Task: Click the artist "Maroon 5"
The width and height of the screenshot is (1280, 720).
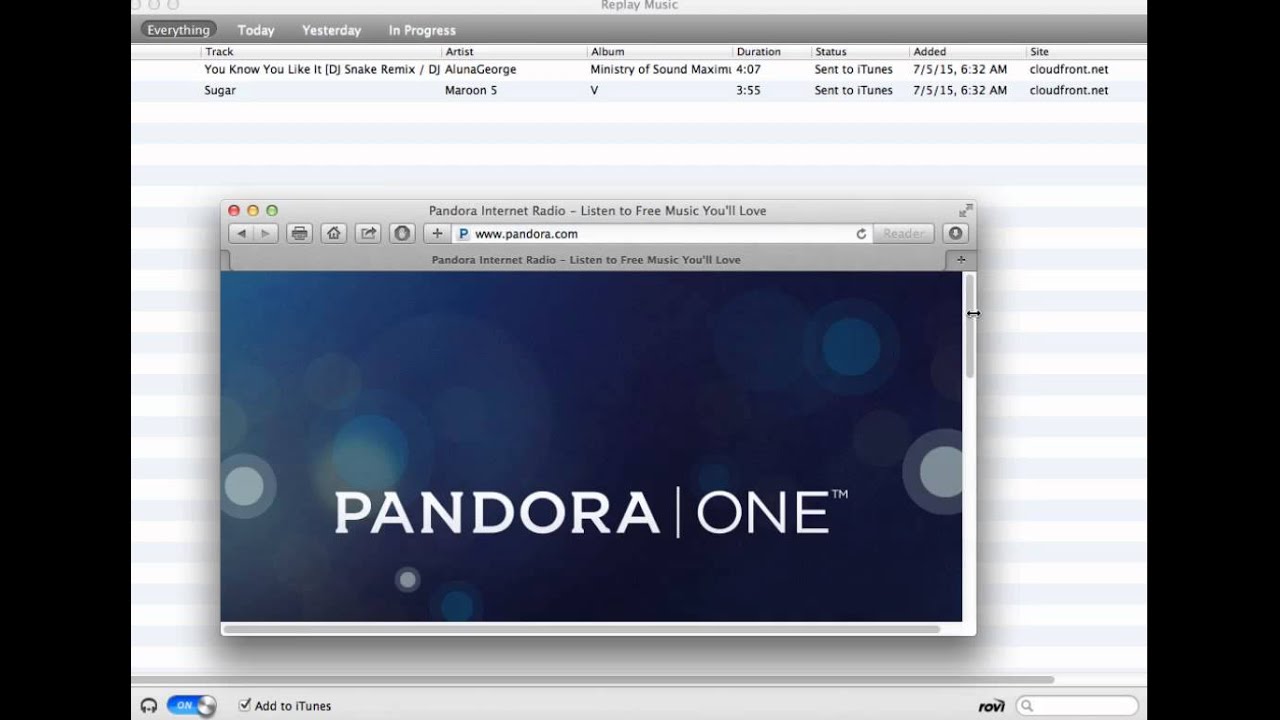Action: 471,90
